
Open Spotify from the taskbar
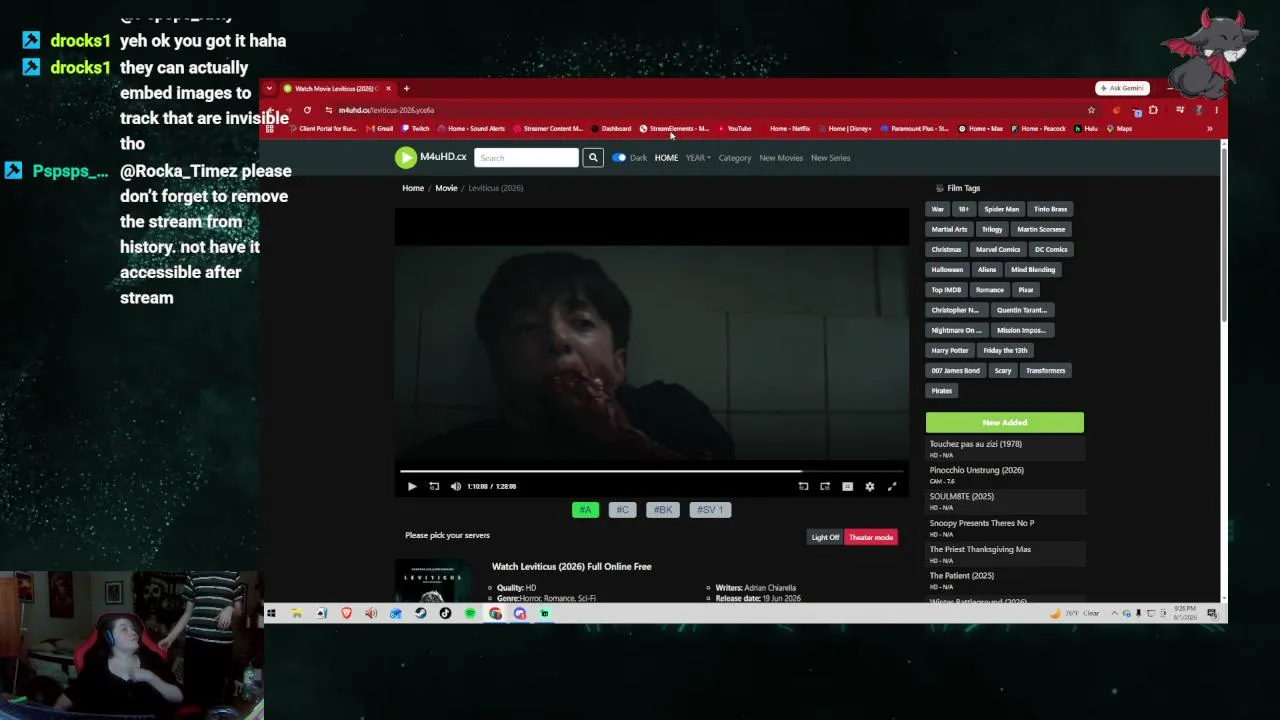[x=470, y=613]
